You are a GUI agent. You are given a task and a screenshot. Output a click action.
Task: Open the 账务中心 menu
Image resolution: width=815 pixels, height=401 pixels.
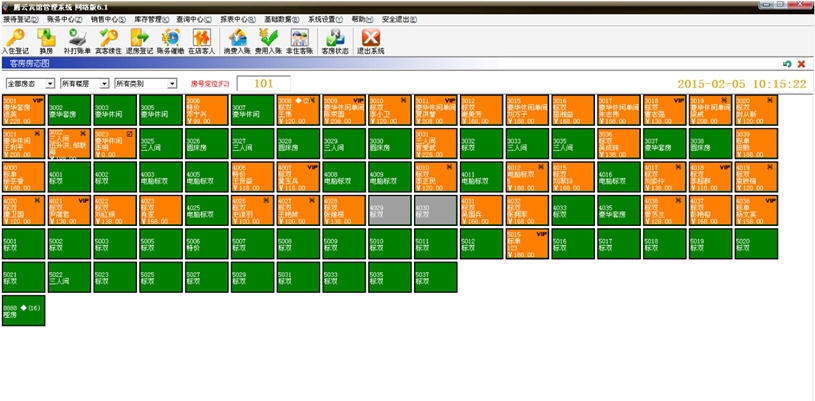(x=64, y=18)
